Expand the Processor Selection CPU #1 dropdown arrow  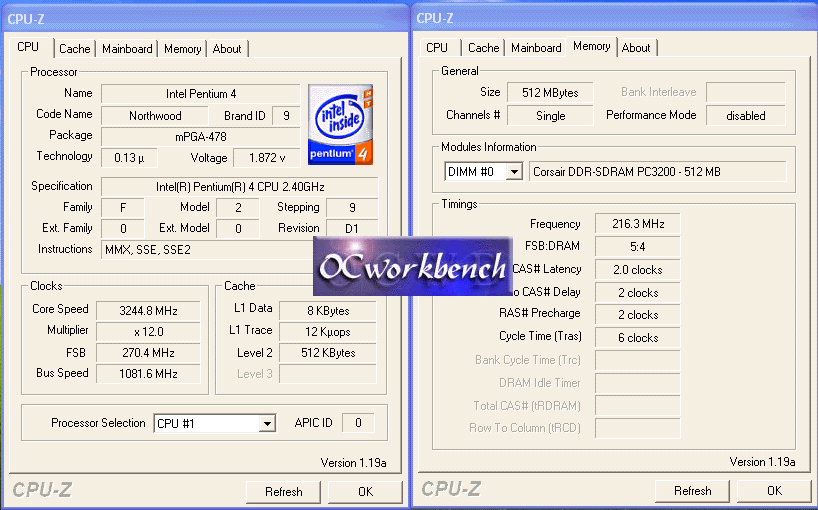click(x=267, y=423)
